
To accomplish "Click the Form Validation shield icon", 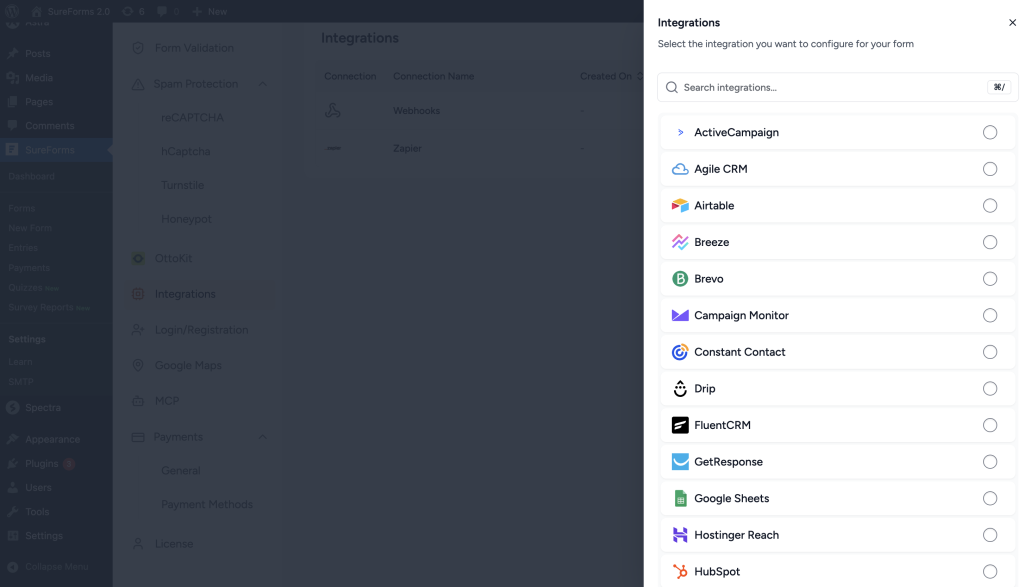I will pyautogui.click(x=138, y=48).
